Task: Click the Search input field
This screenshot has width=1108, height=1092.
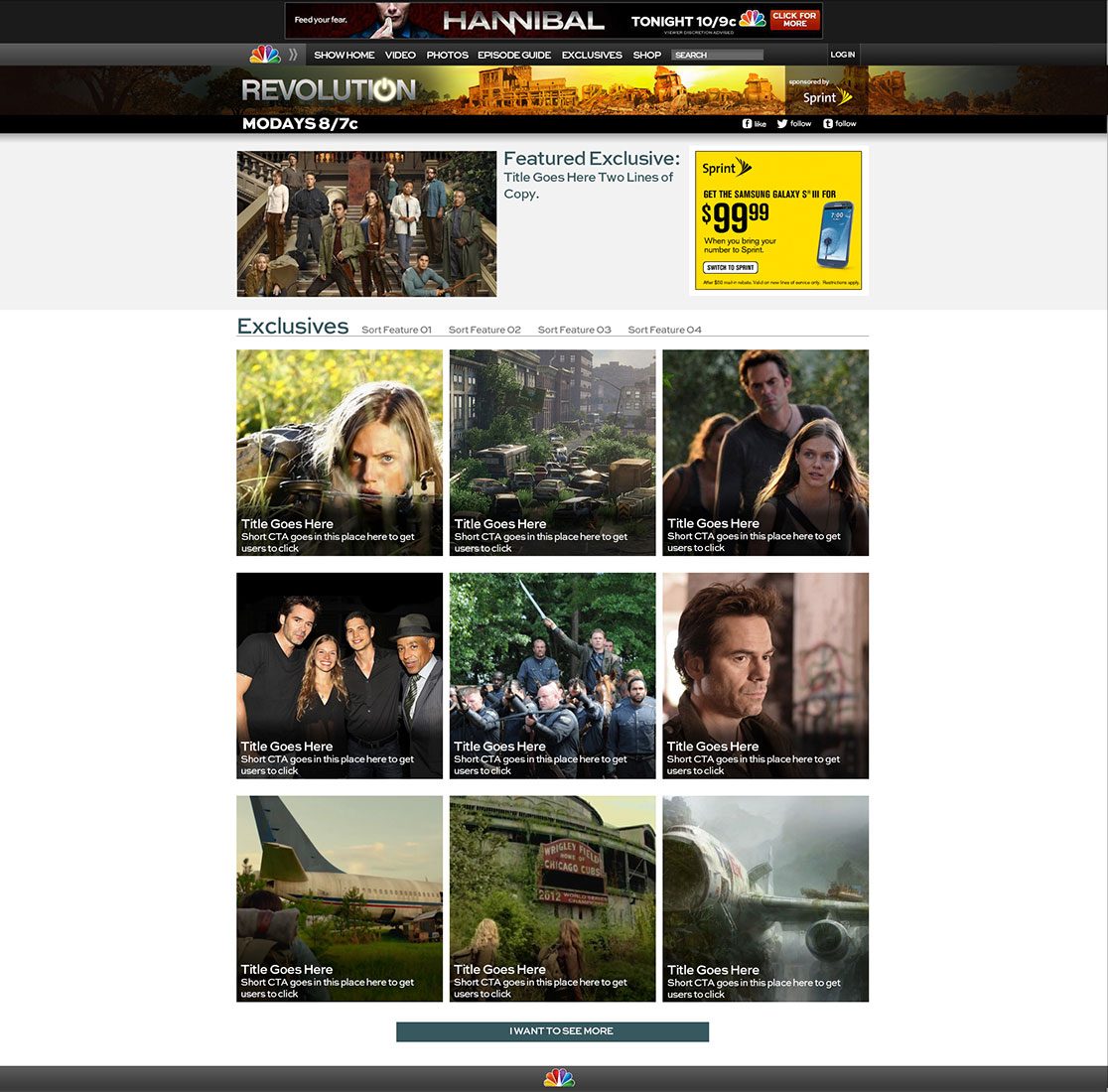Action: tap(717, 55)
